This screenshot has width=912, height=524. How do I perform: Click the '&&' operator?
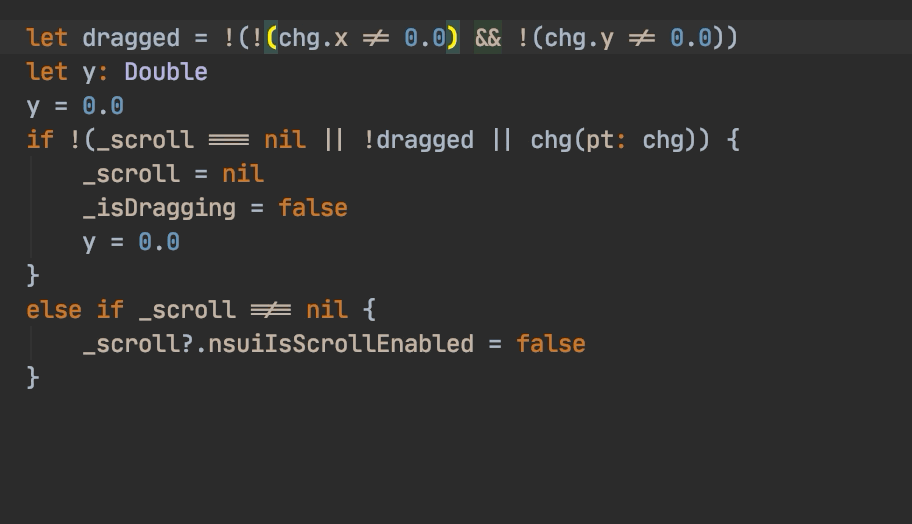pos(488,38)
